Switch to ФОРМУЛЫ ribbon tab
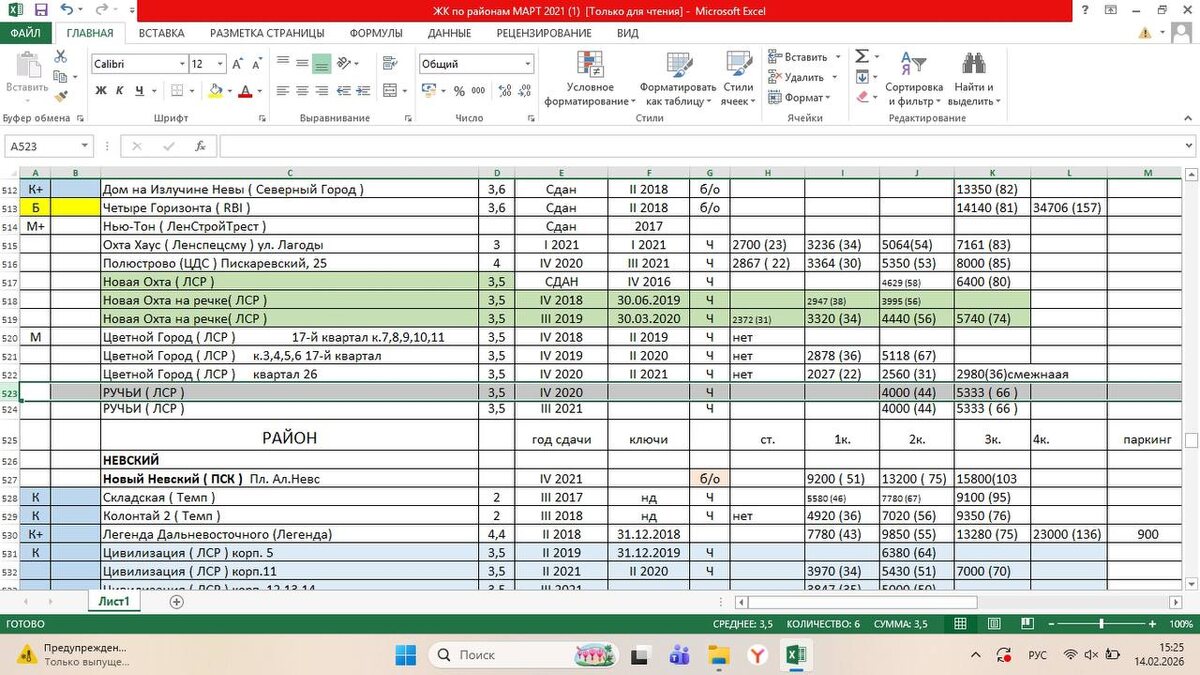The width and height of the screenshot is (1200, 675). pyautogui.click(x=376, y=33)
